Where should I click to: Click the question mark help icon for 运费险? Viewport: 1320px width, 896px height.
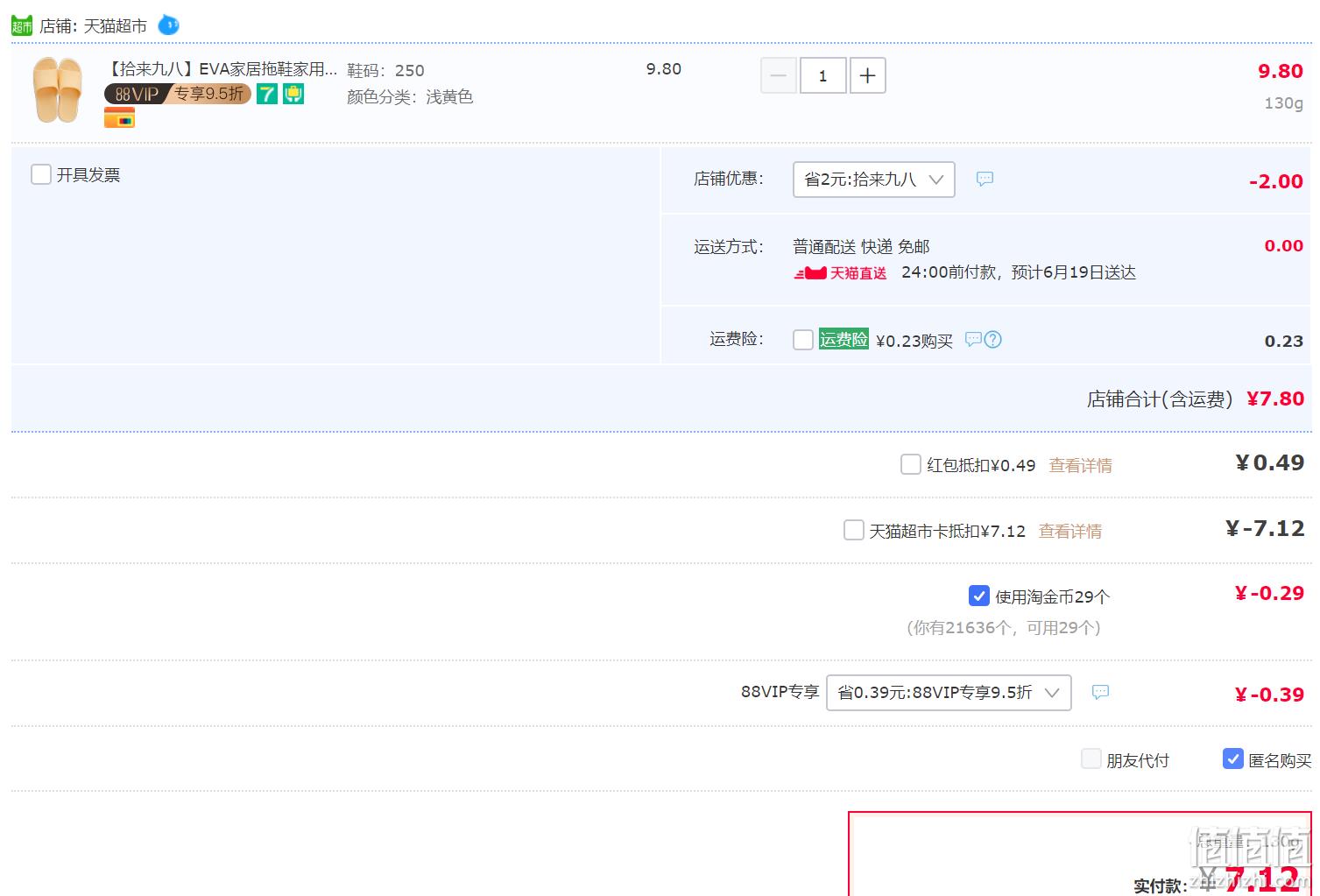point(992,339)
